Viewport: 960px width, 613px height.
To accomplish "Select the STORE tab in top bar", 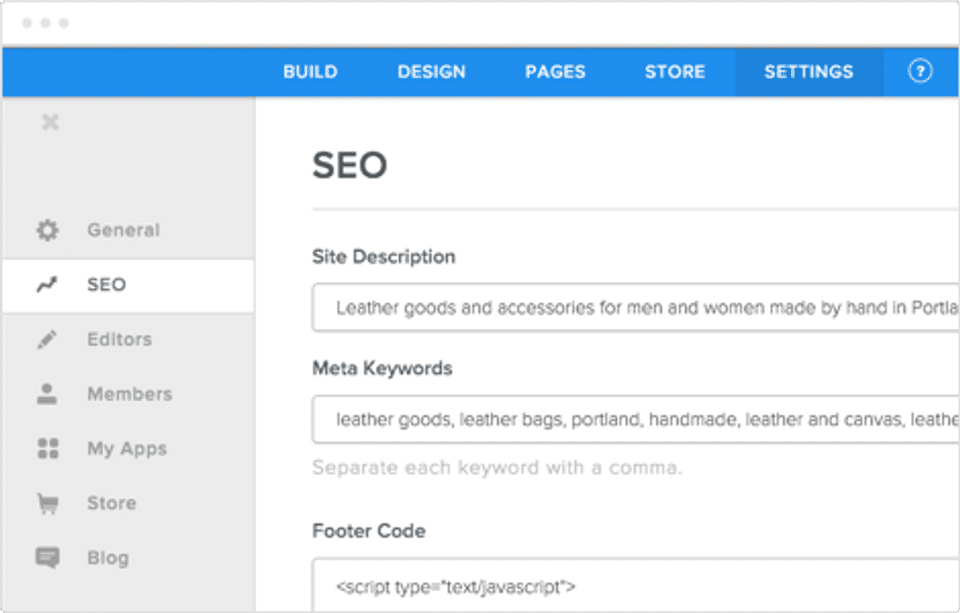I will click(675, 72).
